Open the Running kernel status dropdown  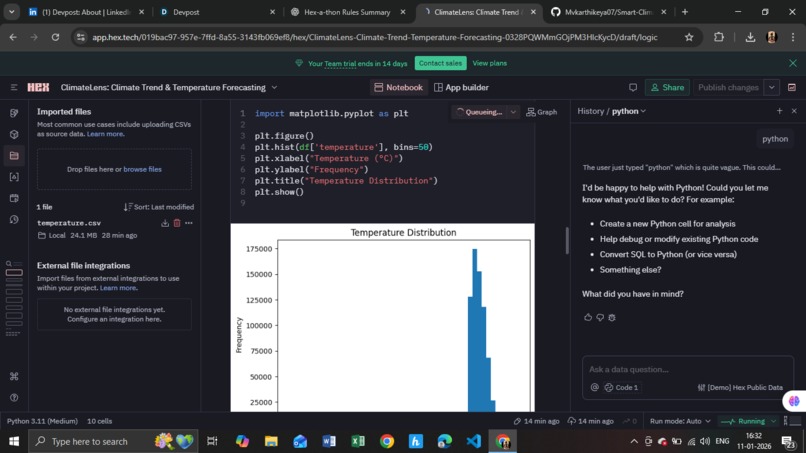748,421
